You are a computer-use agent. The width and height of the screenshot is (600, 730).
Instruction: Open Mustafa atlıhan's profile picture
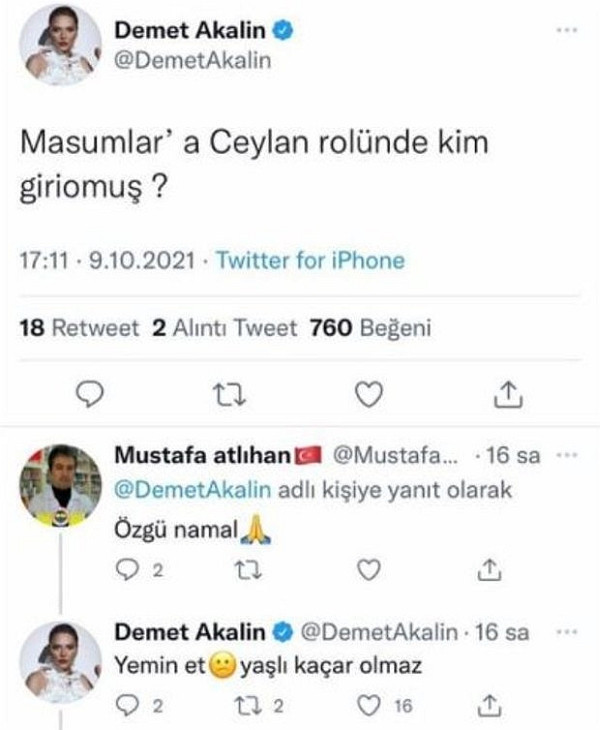62,485
